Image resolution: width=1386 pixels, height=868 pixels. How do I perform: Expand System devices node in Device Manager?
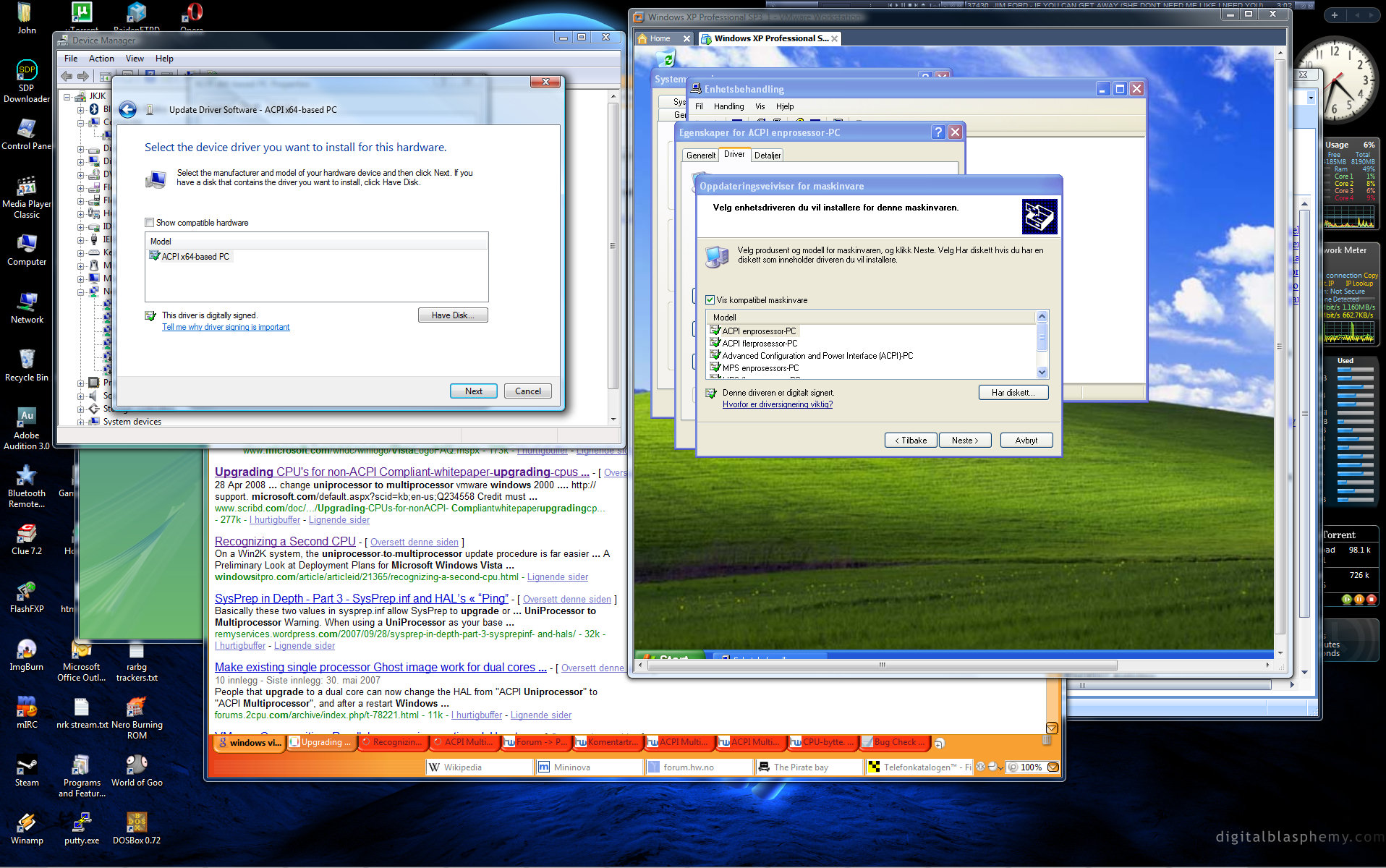81,422
